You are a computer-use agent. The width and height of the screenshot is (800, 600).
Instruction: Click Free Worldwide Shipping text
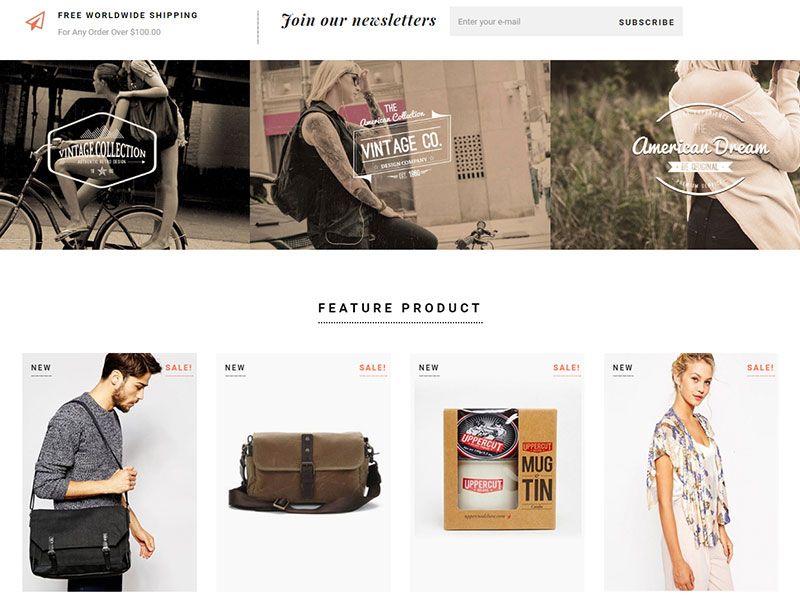pyautogui.click(x=128, y=15)
